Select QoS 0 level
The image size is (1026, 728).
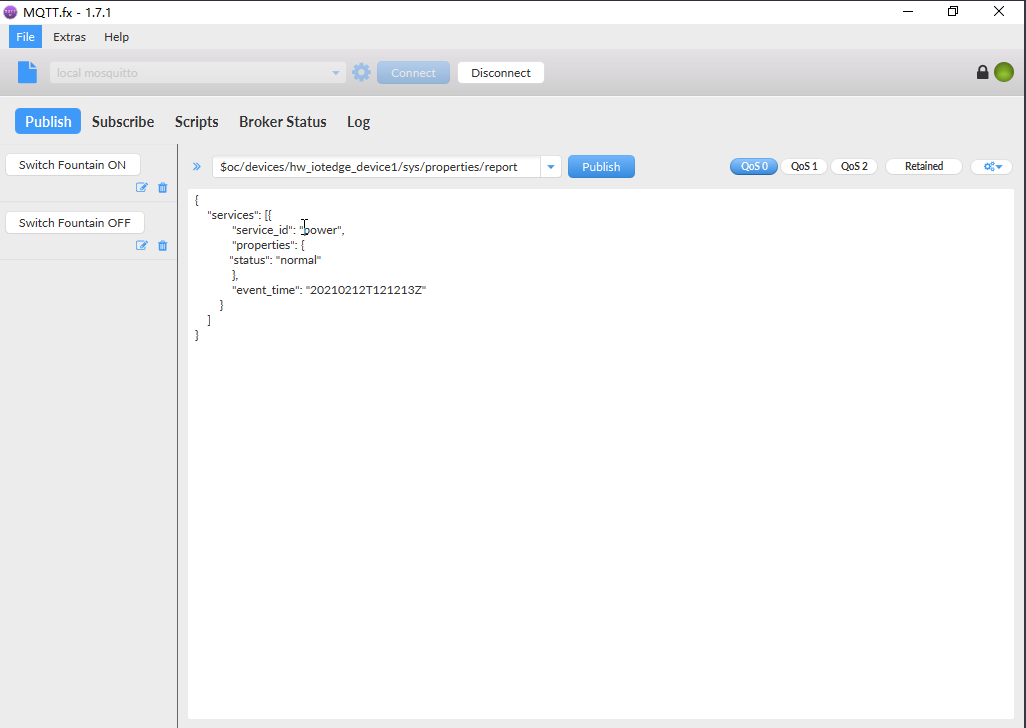(x=754, y=166)
